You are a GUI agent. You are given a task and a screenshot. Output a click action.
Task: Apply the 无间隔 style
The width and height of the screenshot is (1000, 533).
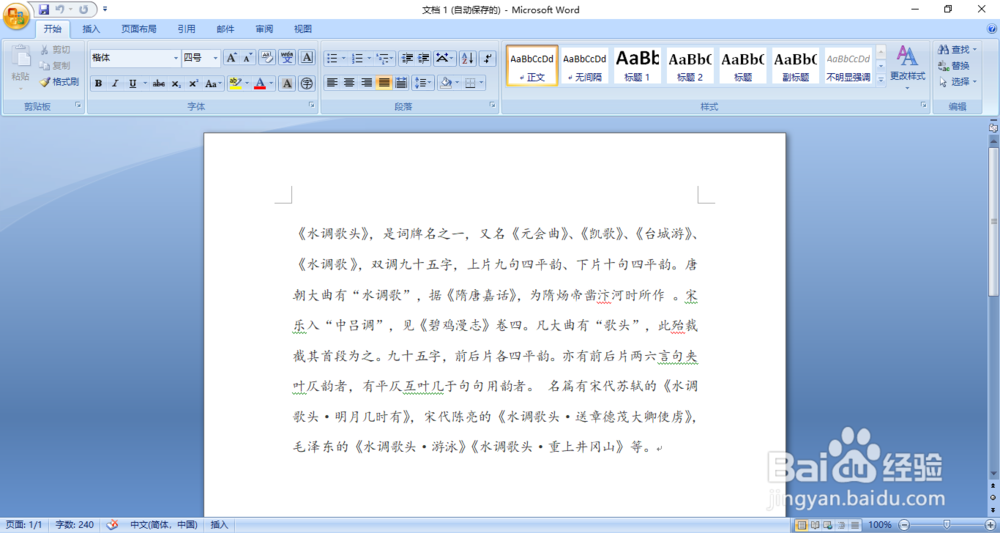584,65
